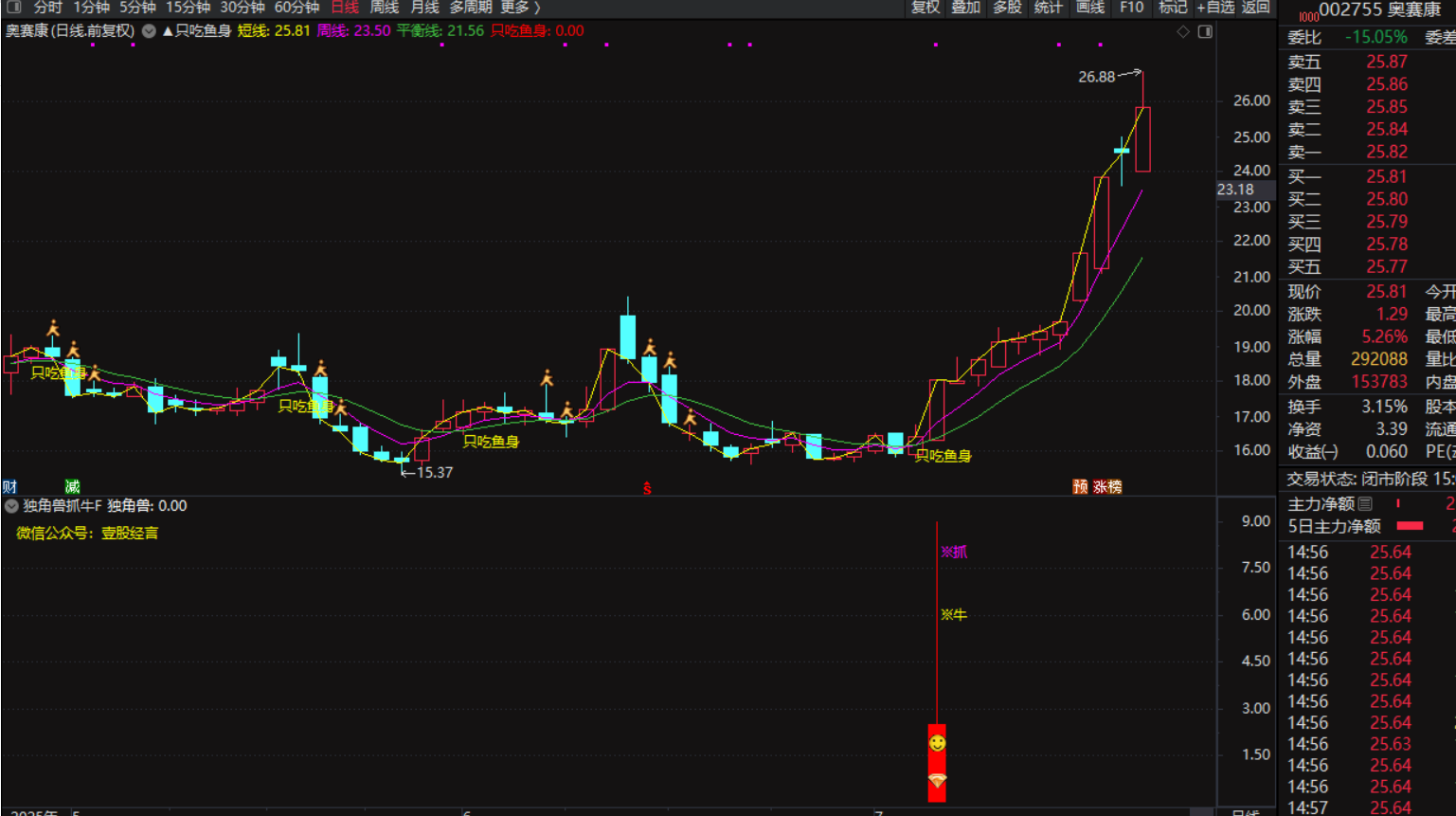1456x816 pixels.
Task: Click the panel layout icon at top-left
Action: pyautogui.click(x=13, y=7)
